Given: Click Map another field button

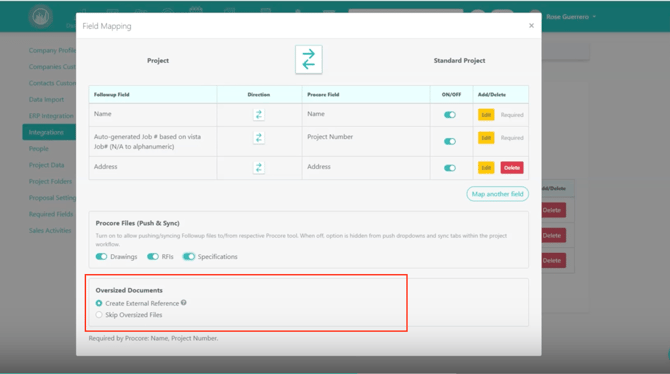Looking at the screenshot, I should pyautogui.click(x=497, y=194).
